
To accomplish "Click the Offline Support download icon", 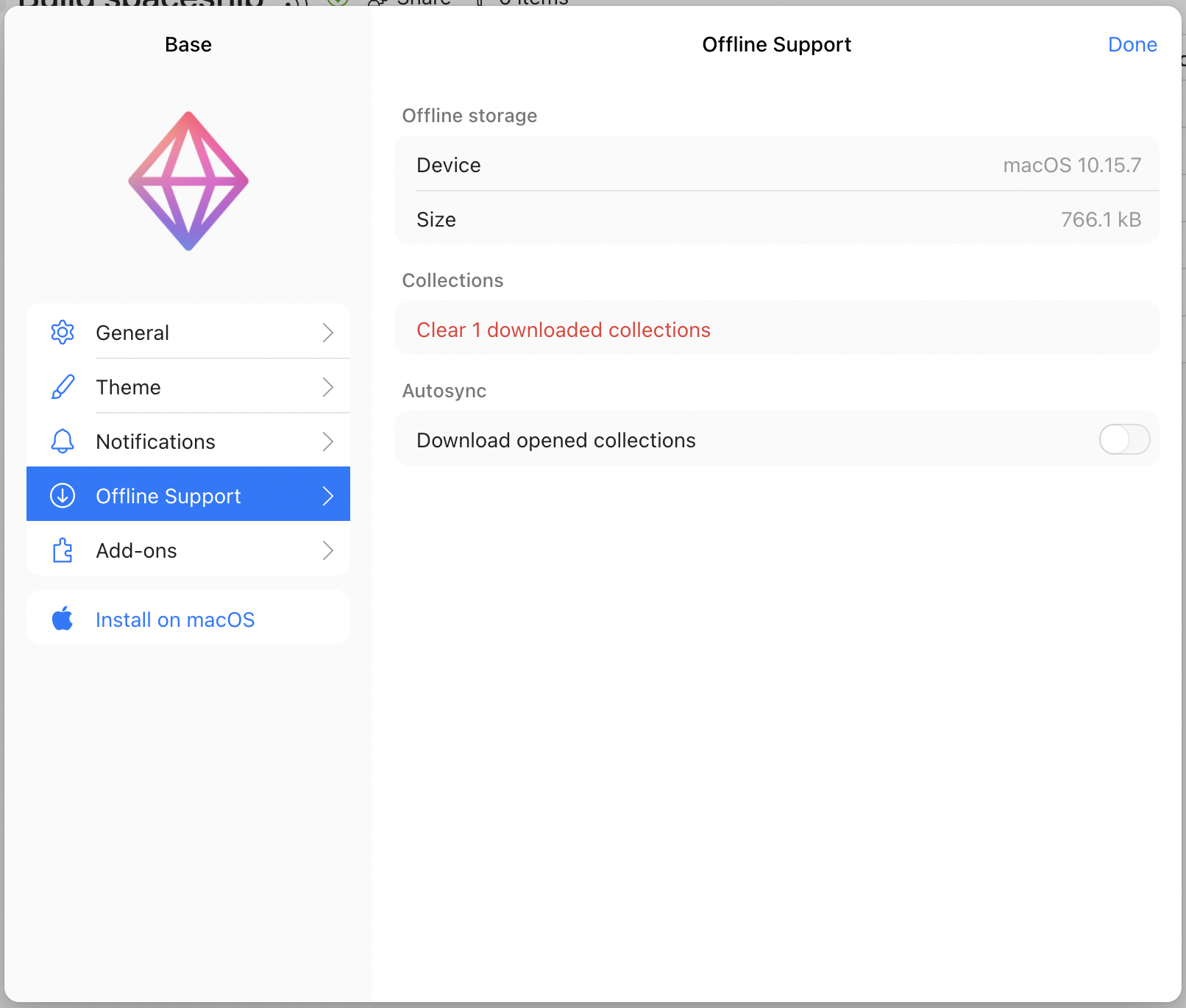I will click(x=63, y=495).
